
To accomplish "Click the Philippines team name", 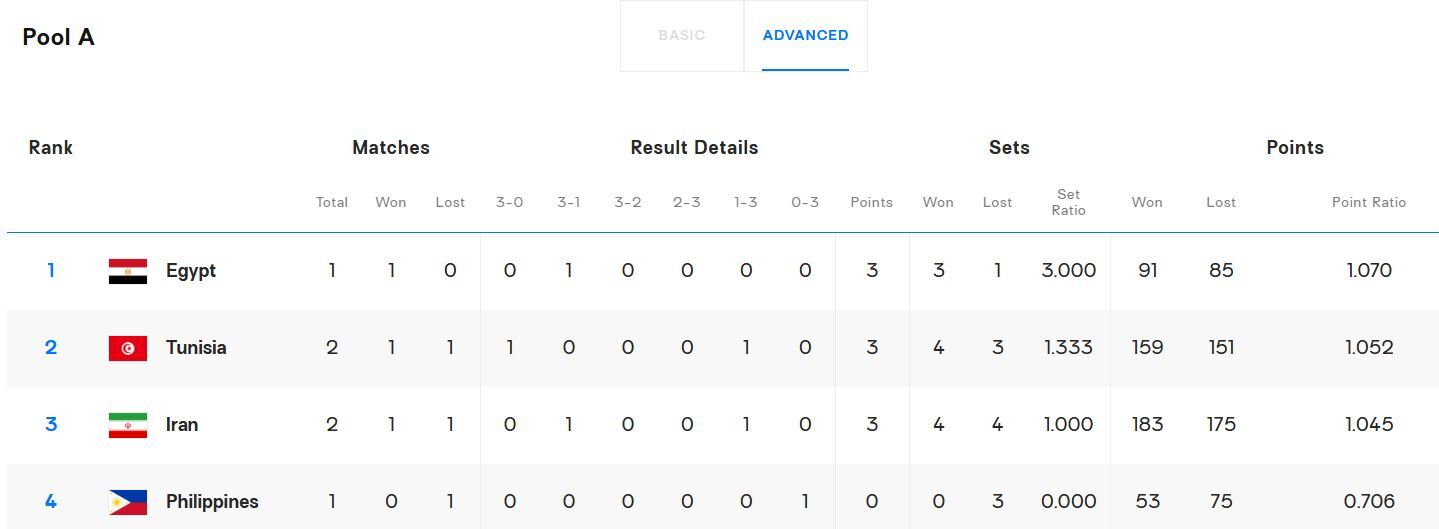I will (212, 502).
